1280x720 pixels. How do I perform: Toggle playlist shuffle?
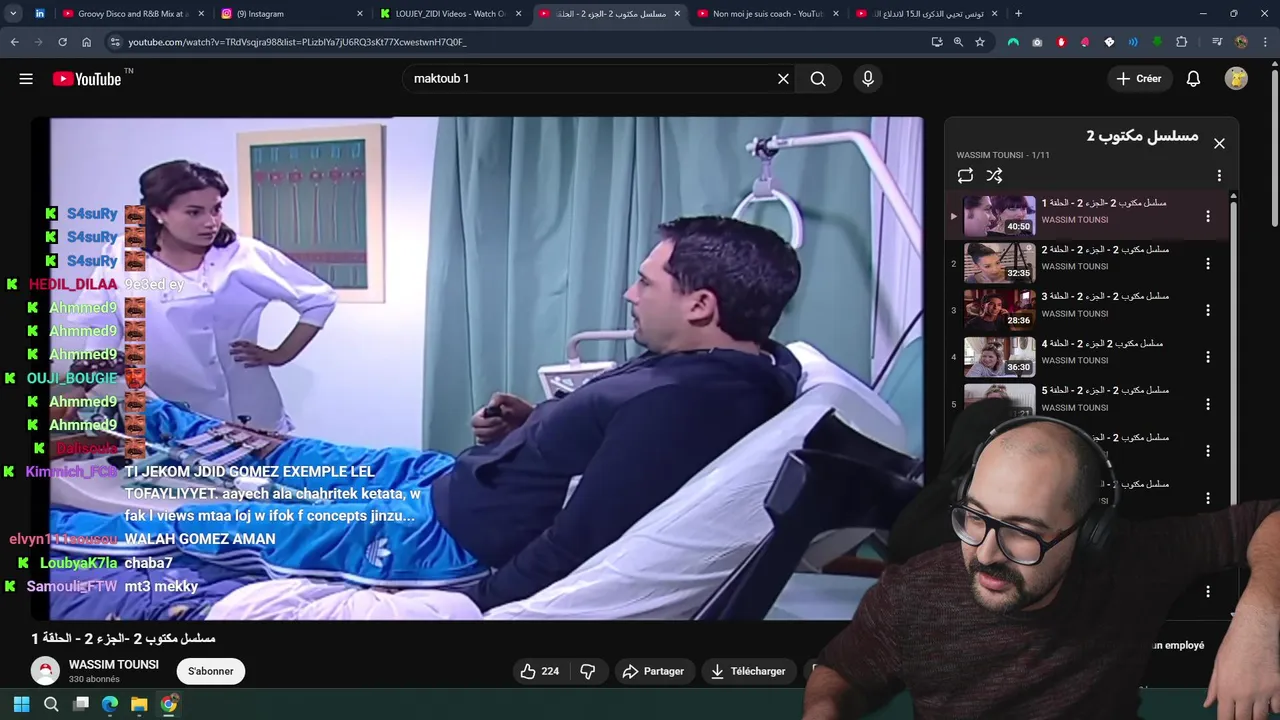coord(994,176)
